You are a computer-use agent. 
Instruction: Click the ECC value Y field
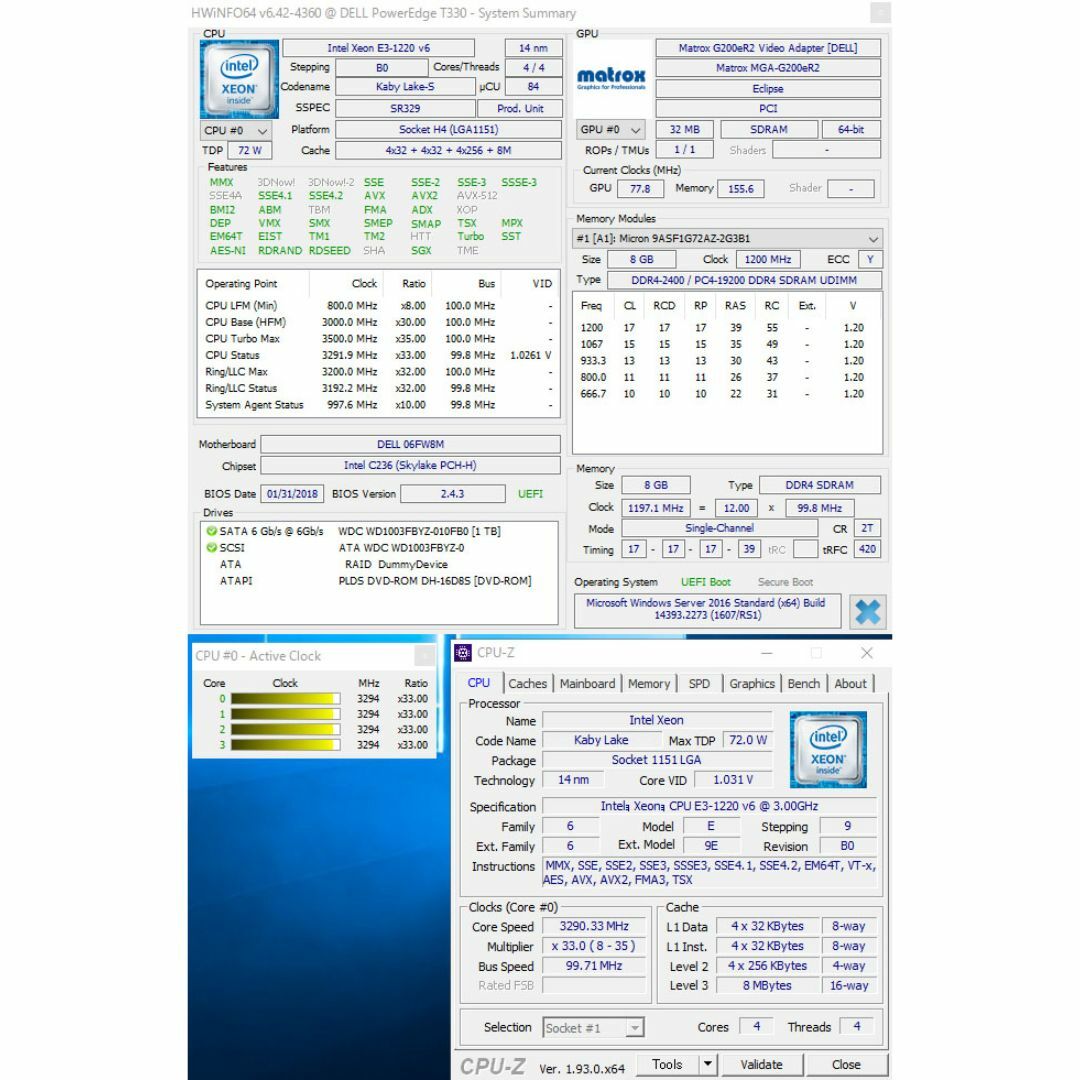point(870,260)
